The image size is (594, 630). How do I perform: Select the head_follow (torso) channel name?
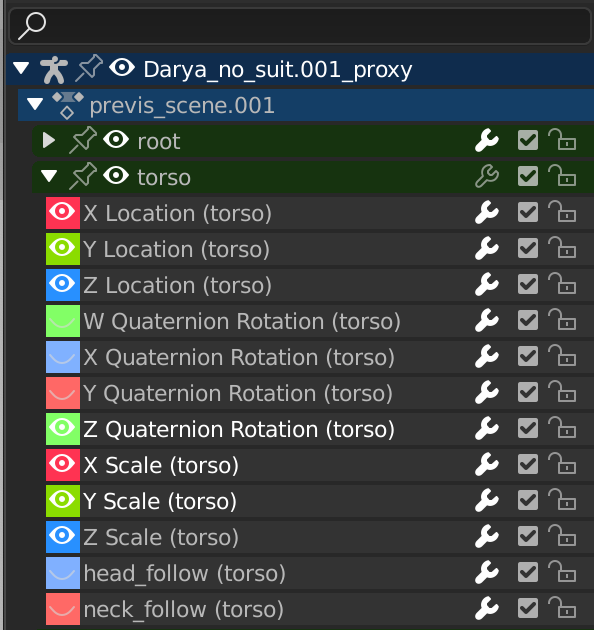pyautogui.click(x=184, y=573)
